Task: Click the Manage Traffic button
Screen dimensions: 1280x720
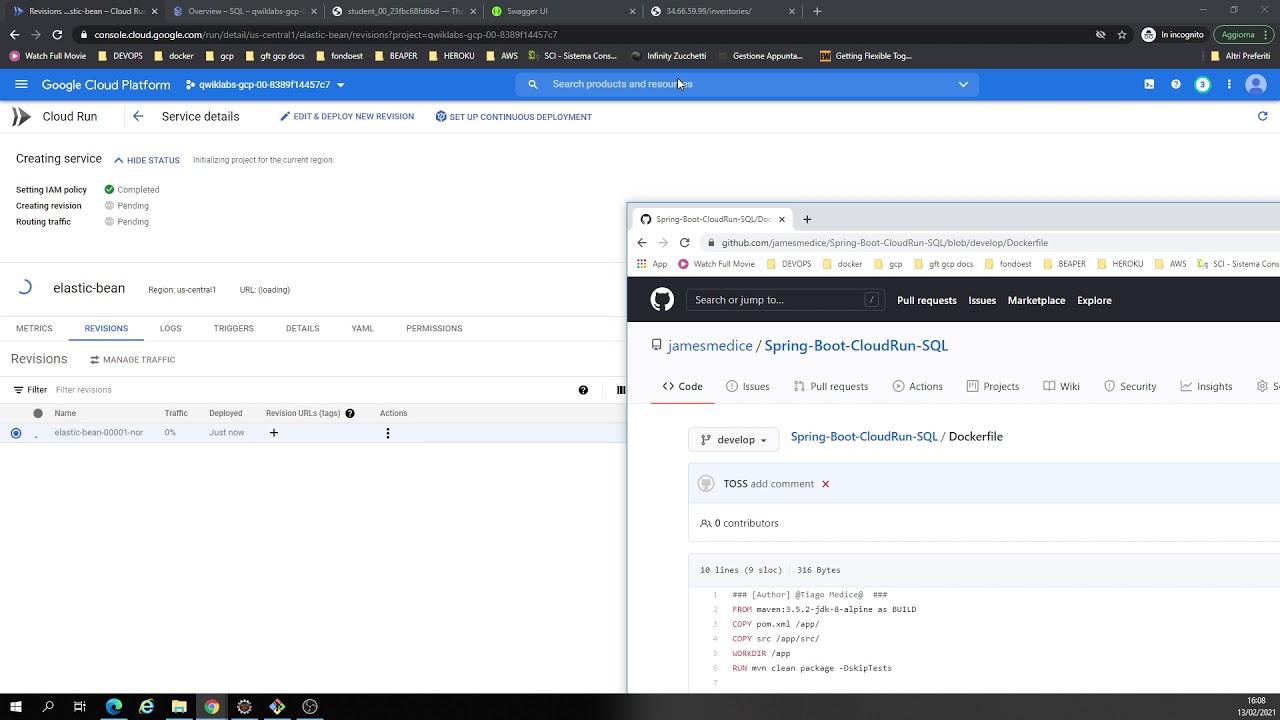Action: tap(132, 360)
